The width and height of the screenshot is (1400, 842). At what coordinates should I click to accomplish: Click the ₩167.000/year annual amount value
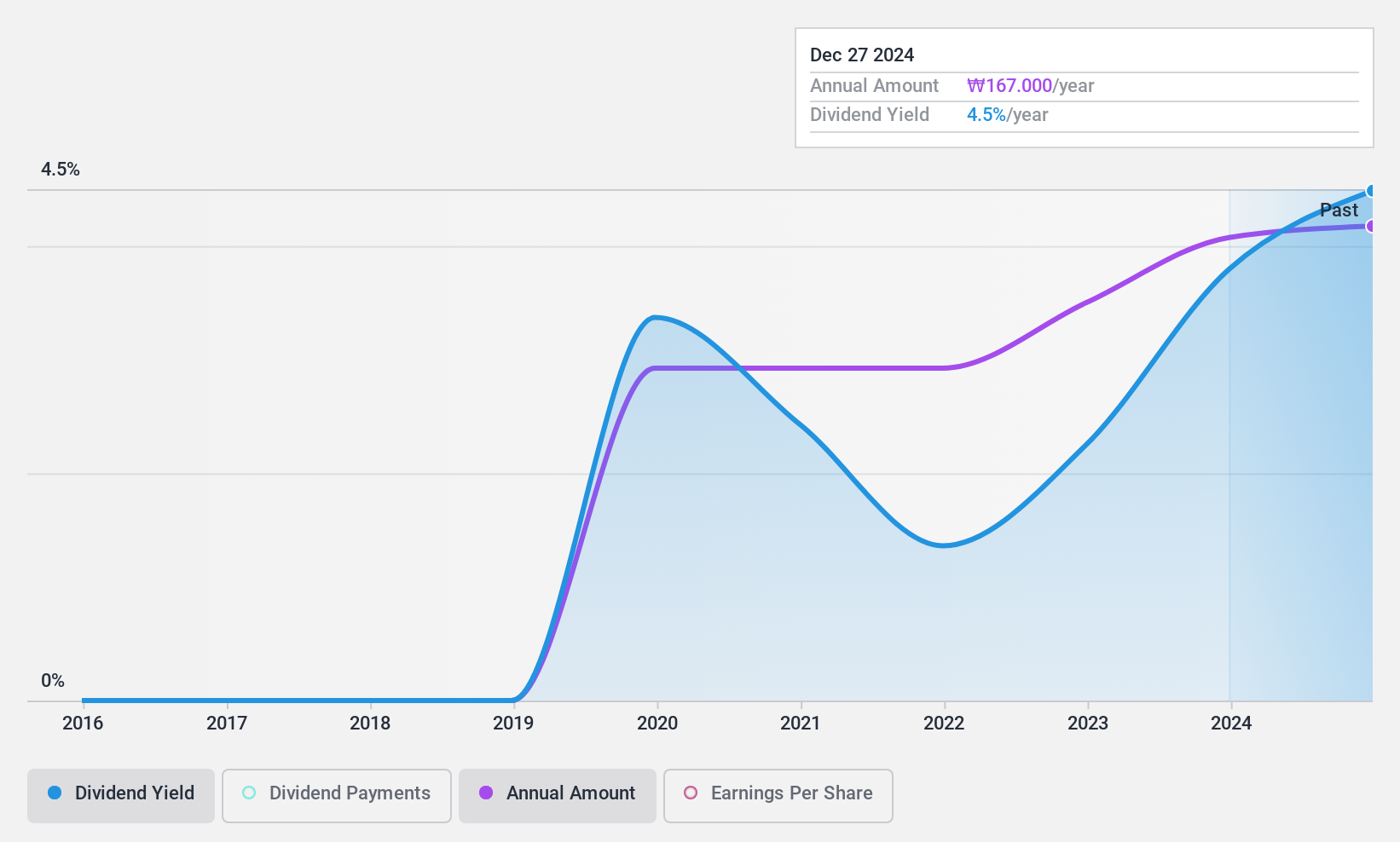coord(1031,86)
